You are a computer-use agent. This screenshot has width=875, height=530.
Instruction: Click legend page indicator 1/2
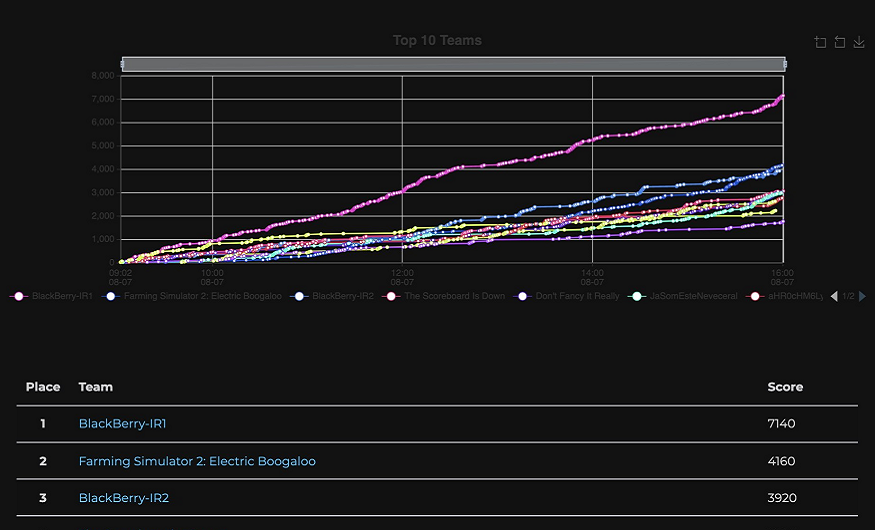pos(848,296)
